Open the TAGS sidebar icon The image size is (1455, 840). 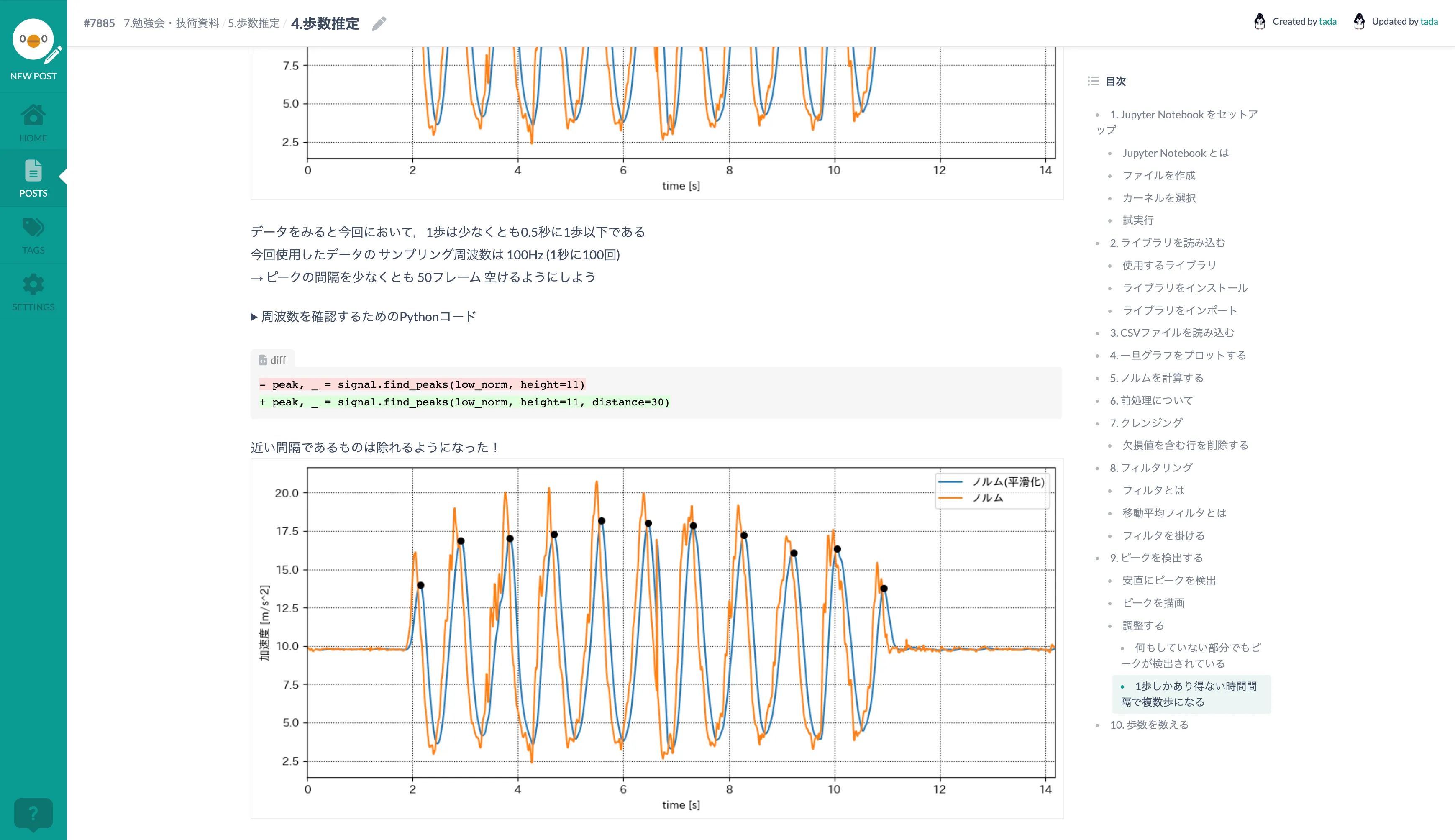tap(33, 228)
